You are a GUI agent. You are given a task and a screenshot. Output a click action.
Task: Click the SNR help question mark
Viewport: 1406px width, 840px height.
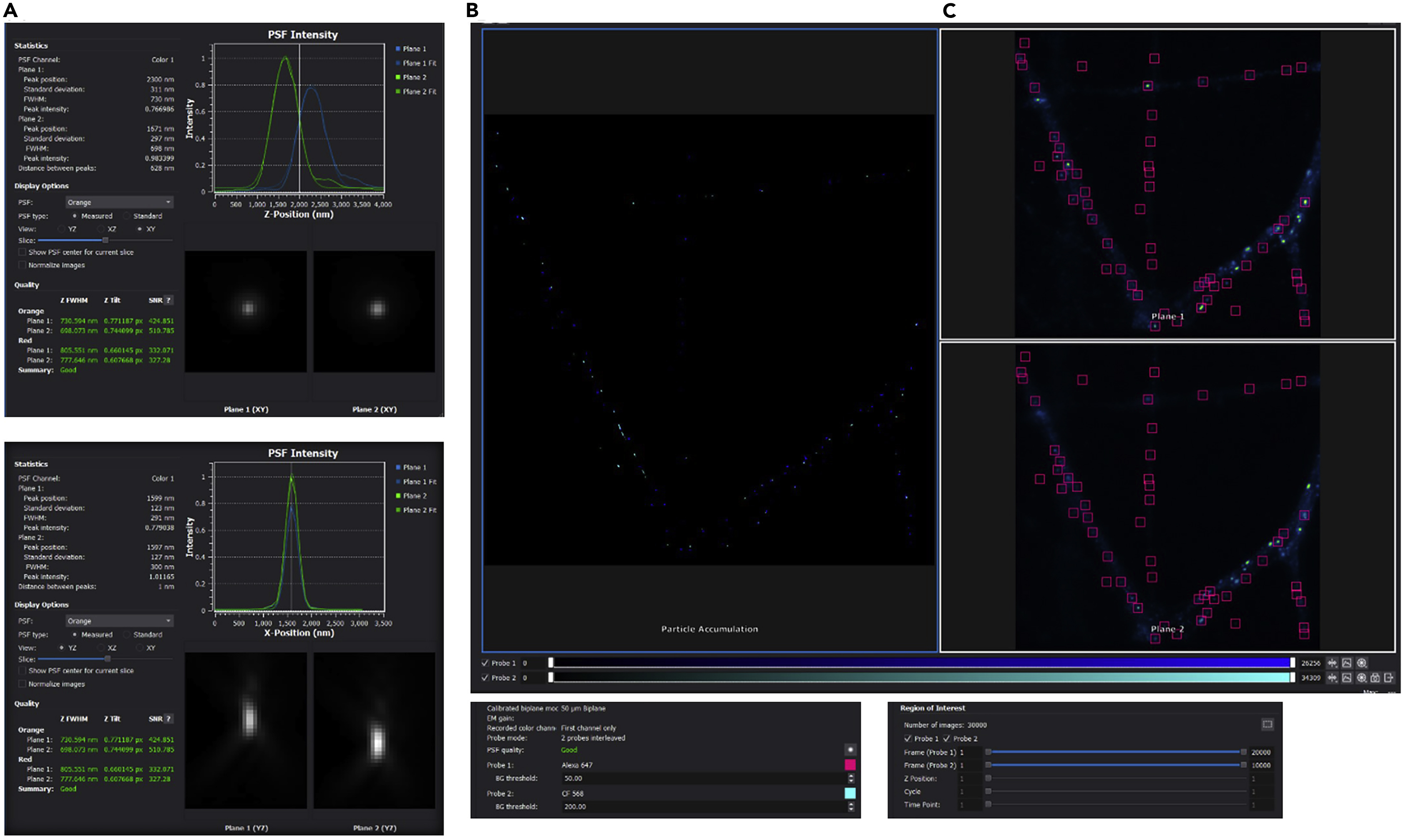coord(169,300)
